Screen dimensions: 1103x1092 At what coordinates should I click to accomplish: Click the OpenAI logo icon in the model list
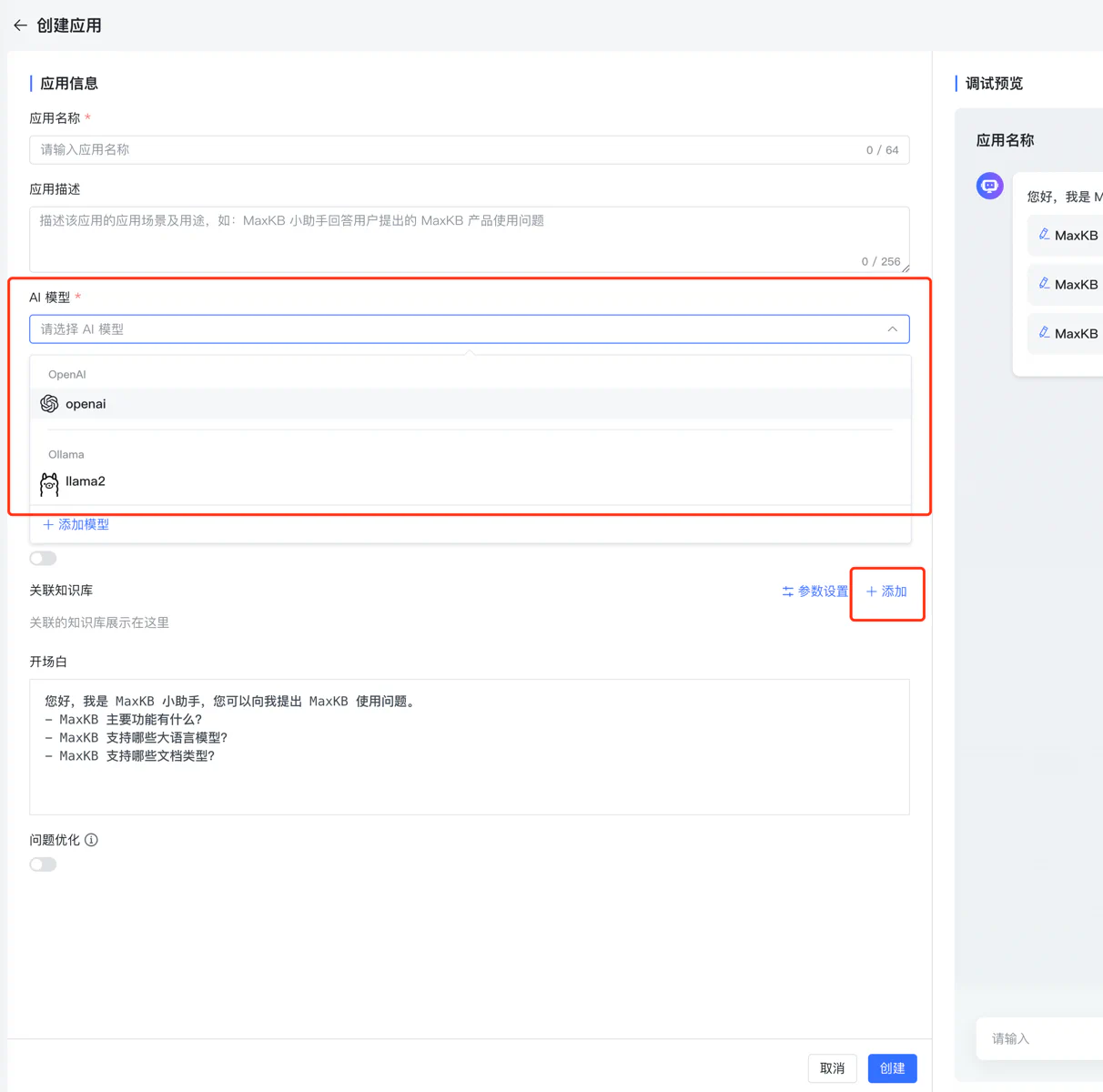[49, 404]
